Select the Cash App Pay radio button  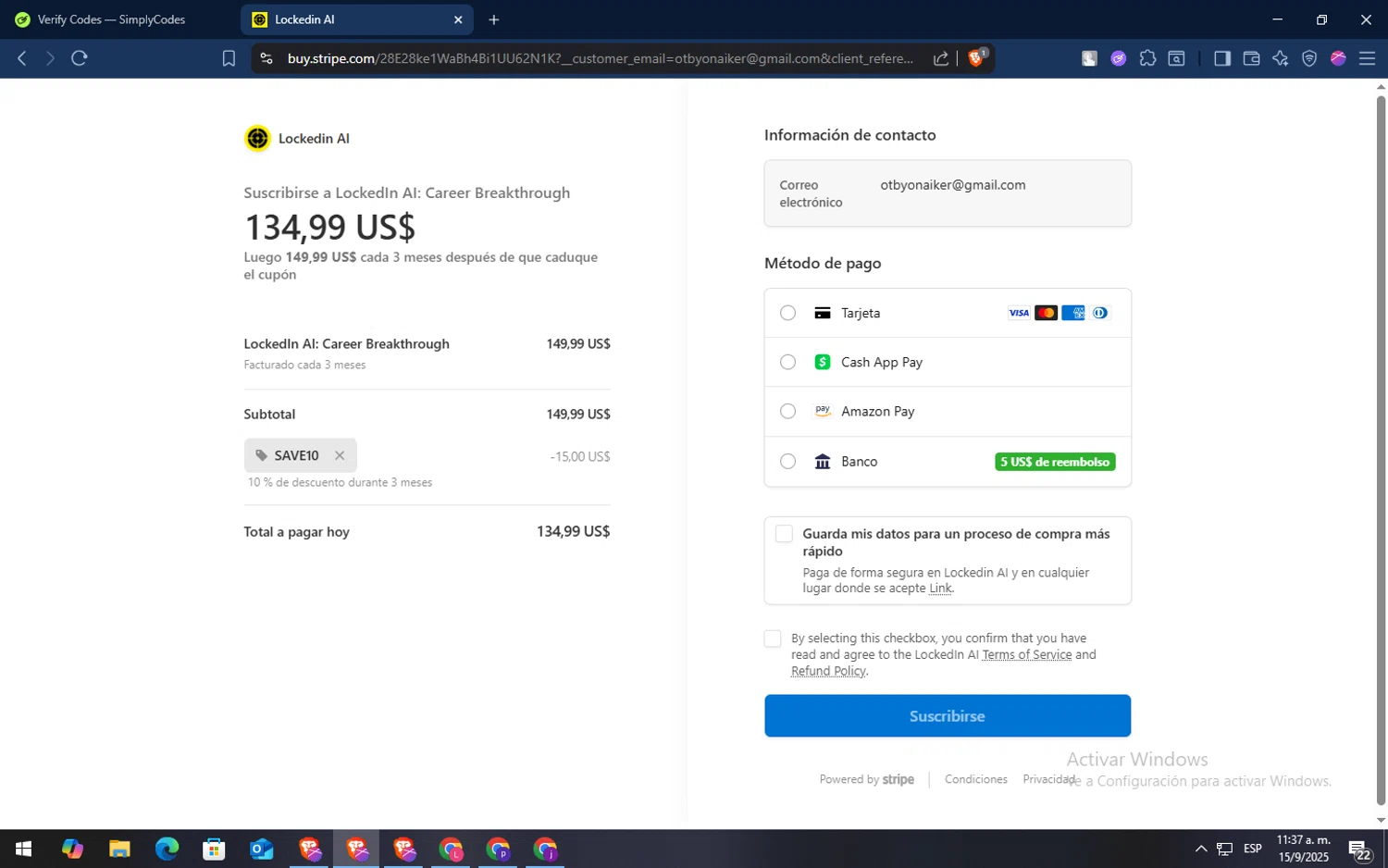pos(787,362)
